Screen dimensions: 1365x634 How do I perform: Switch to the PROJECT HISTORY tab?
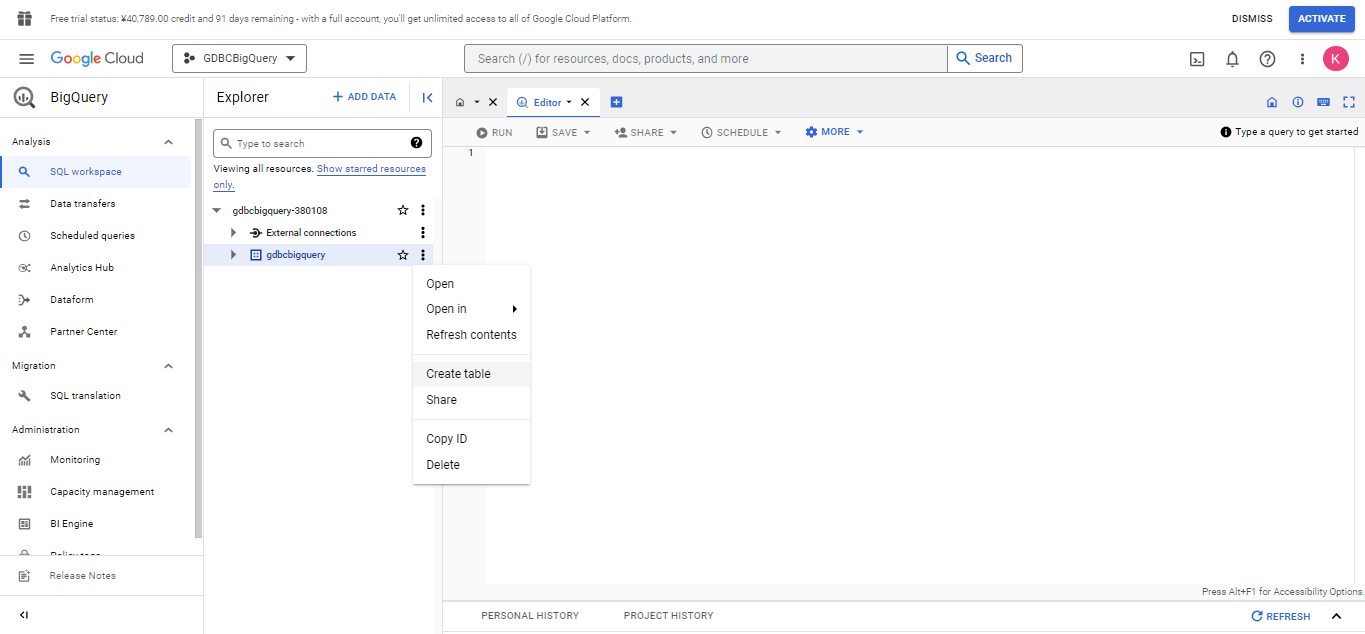click(668, 616)
